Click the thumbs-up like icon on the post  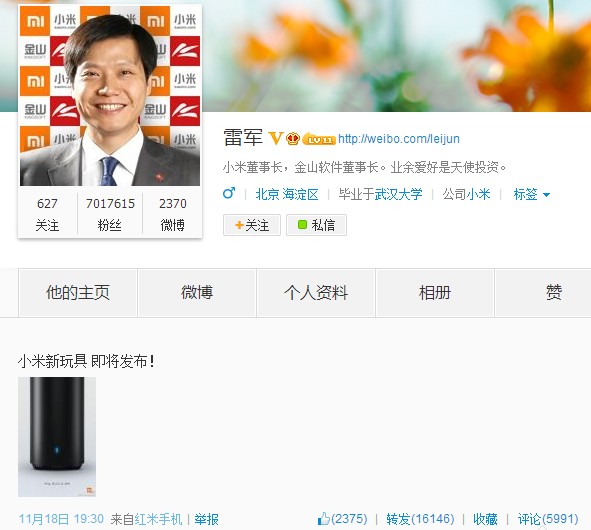coord(324,519)
